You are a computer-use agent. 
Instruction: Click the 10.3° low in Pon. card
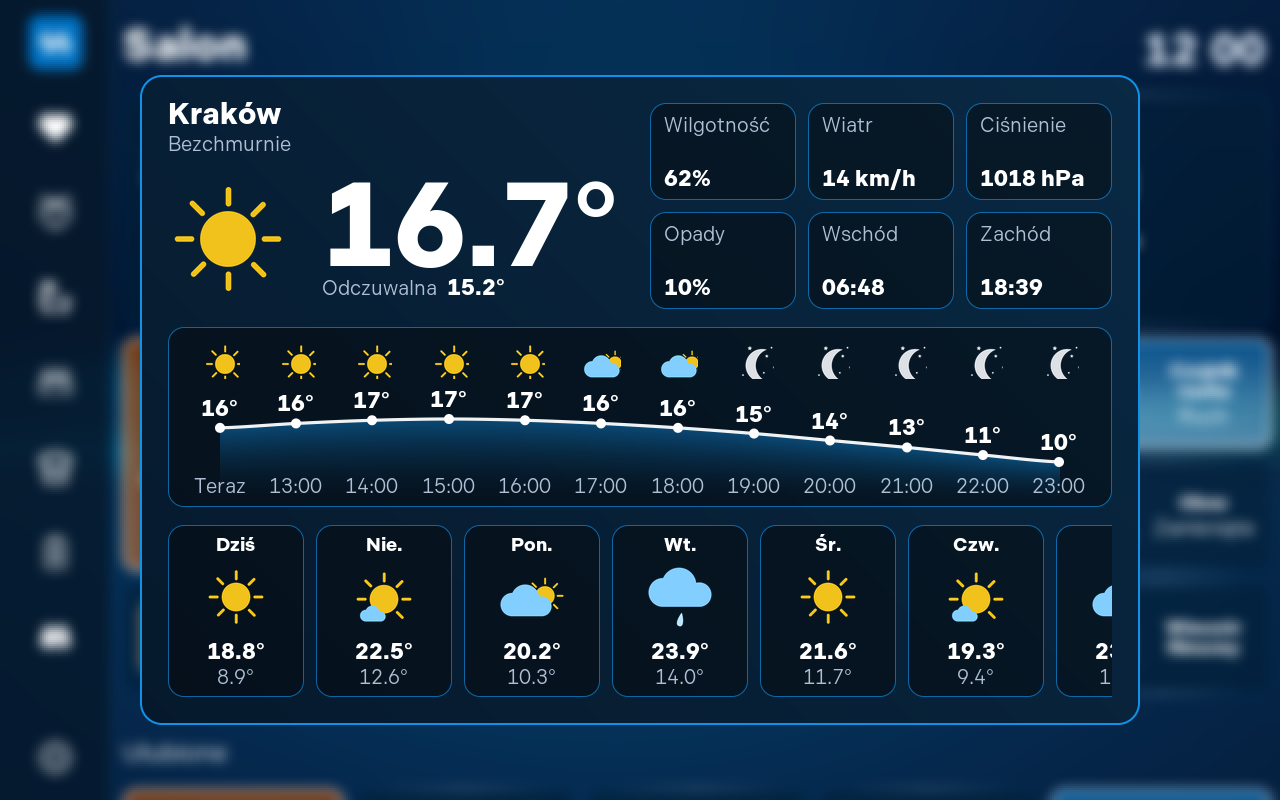tap(532, 677)
